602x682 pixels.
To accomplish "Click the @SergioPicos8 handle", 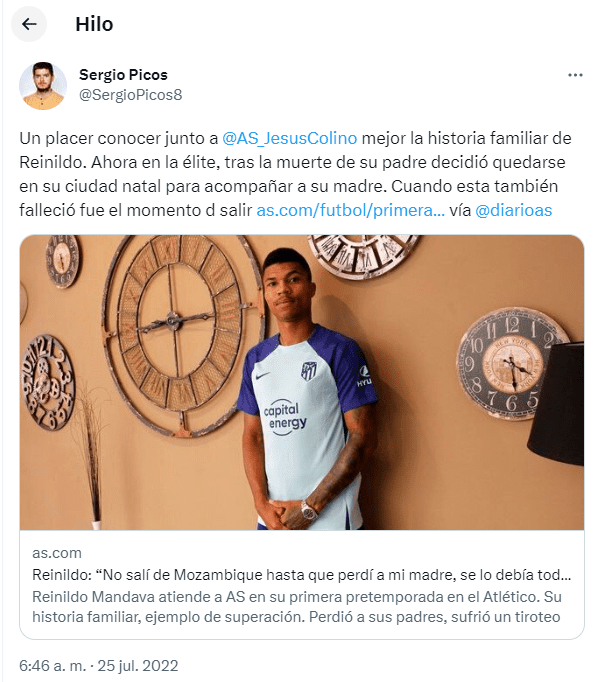I will [x=130, y=95].
